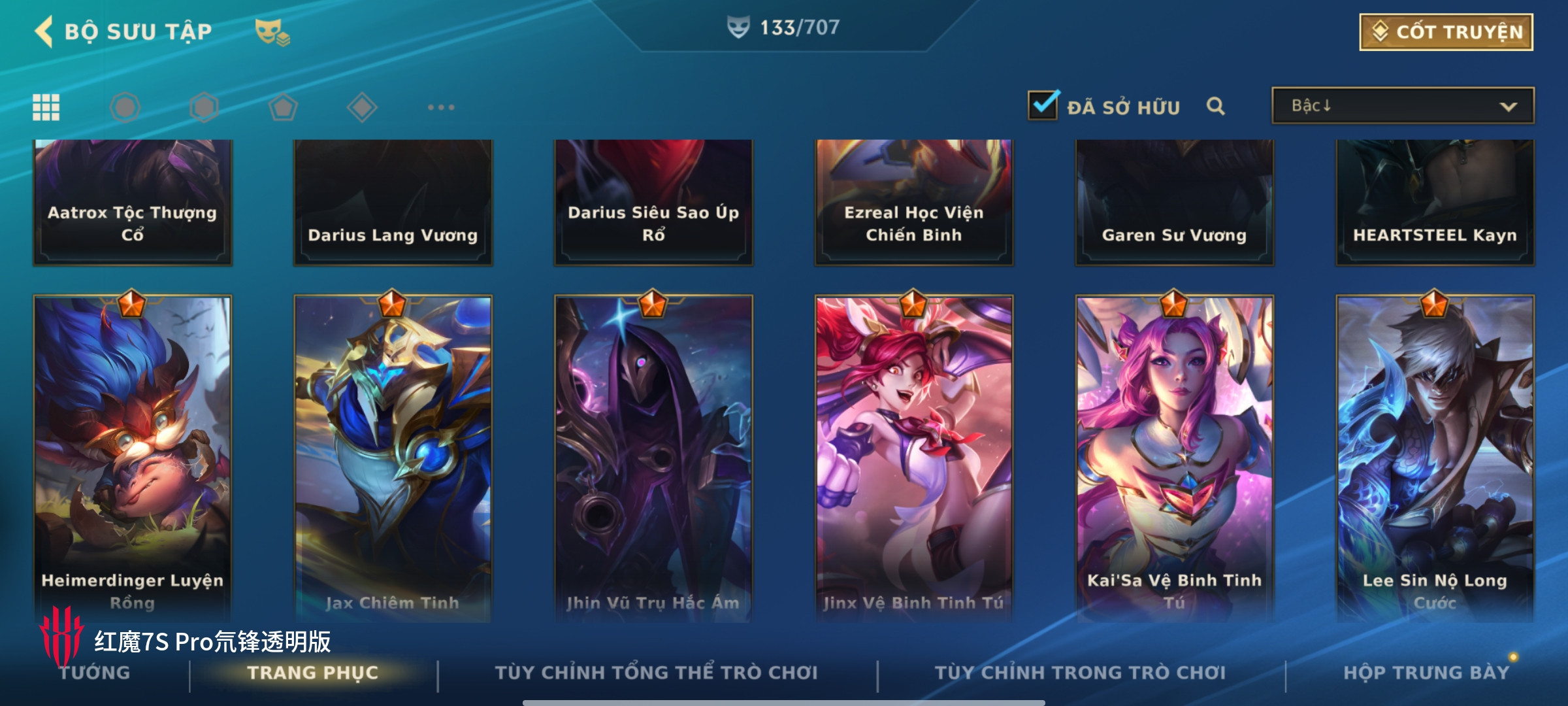1568x706 pixels.
Task: Show more filters via the three dots
Action: [441, 107]
